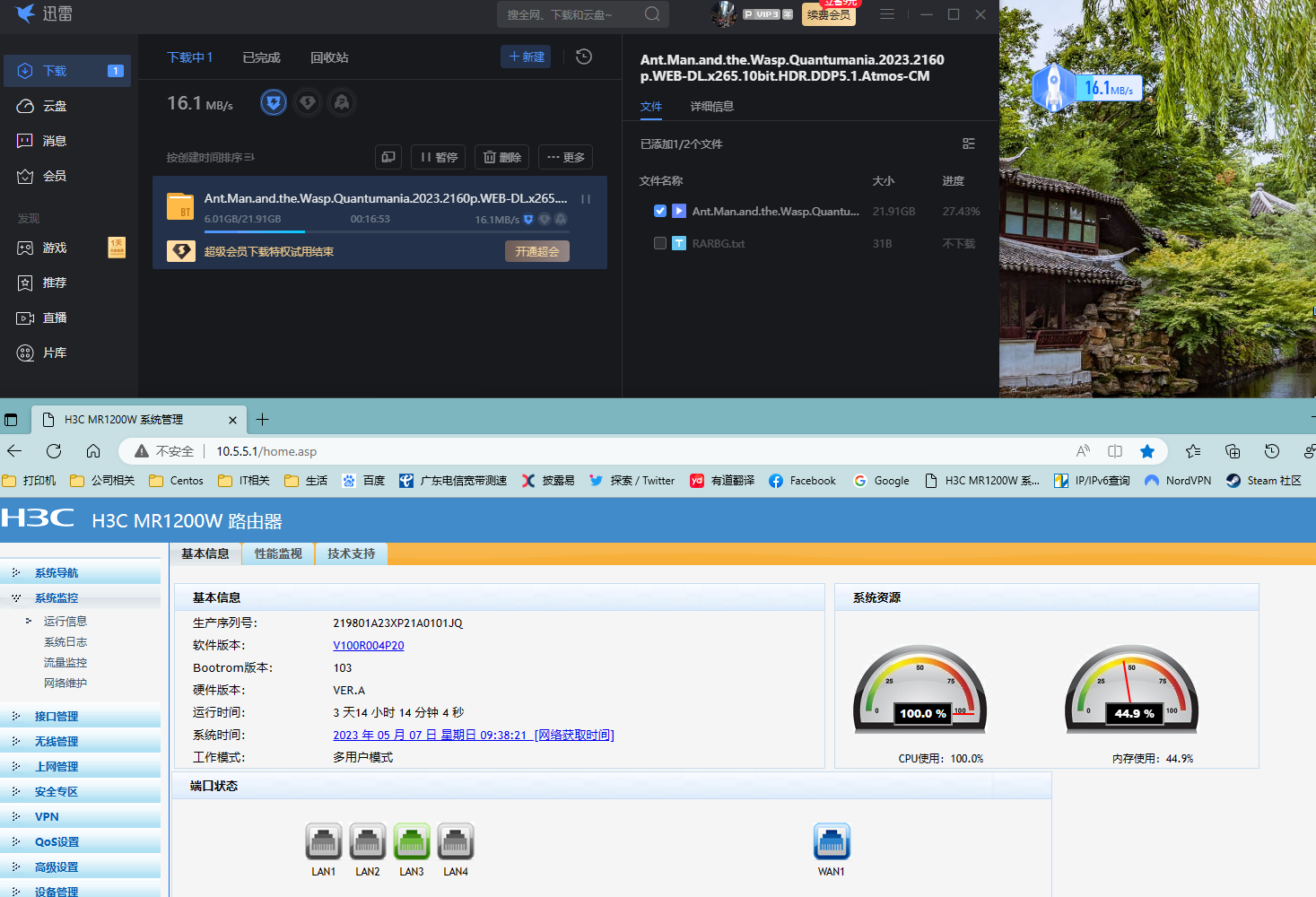The image size is (1316, 897).
Task: Expand 上网管理 in router sidebar
Action: tap(57, 767)
